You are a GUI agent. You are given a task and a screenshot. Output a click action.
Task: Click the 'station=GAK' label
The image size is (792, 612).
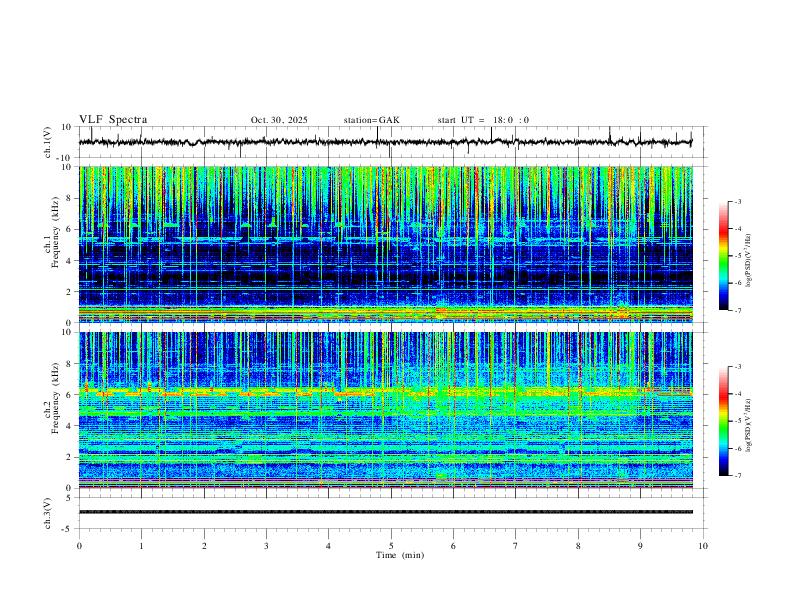pyautogui.click(x=371, y=120)
